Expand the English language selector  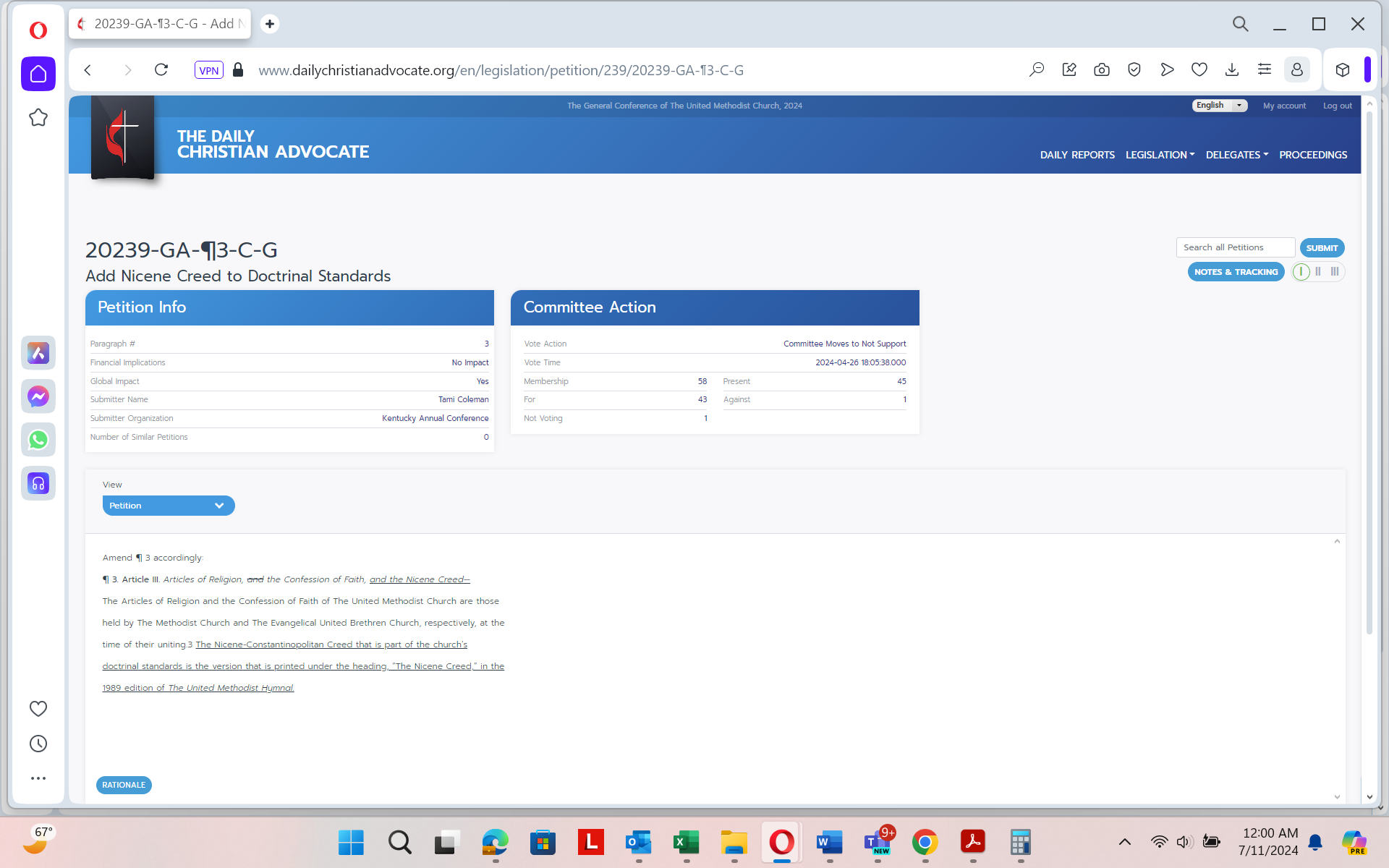(1220, 106)
